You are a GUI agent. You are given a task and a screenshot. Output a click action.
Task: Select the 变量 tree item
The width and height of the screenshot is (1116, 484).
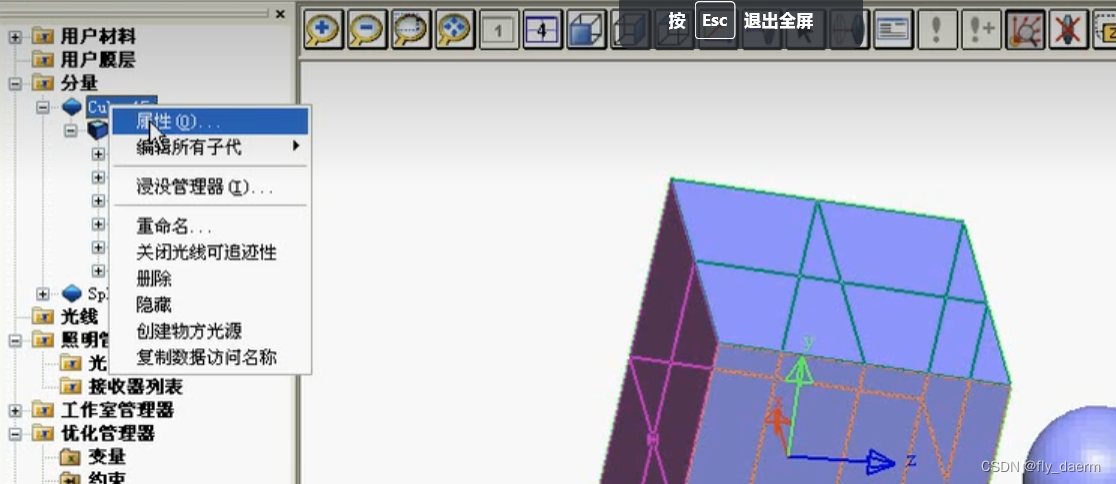pyautogui.click(x=107, y=458)
